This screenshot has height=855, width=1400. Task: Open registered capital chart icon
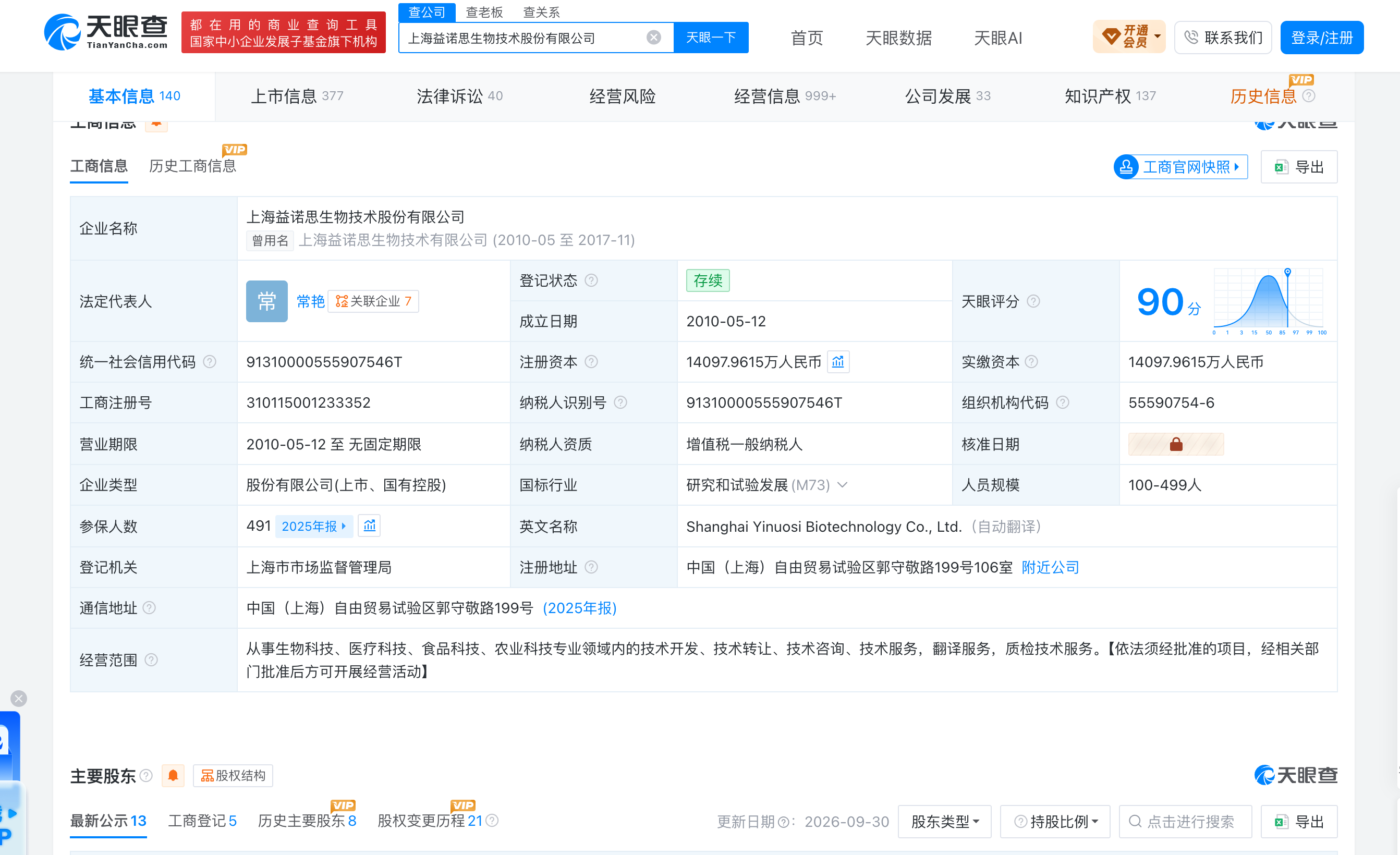point(838,362)
